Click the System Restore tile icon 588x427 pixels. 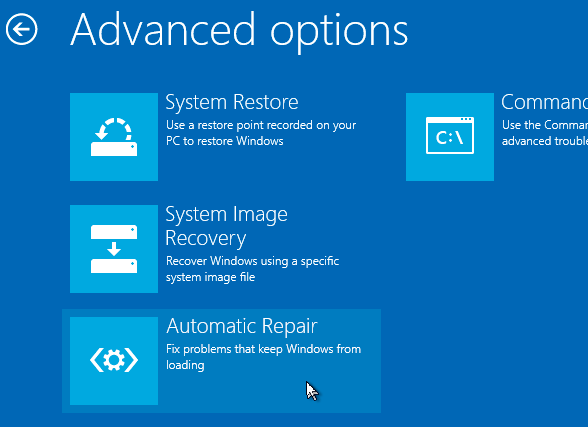coord(114,137)
